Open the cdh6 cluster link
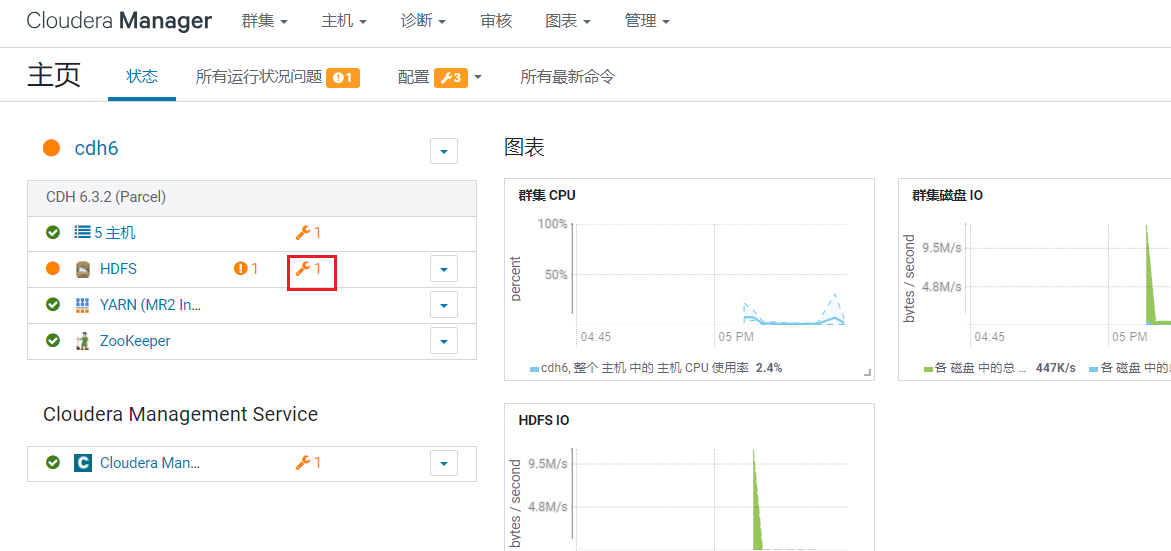 point(96,149)
